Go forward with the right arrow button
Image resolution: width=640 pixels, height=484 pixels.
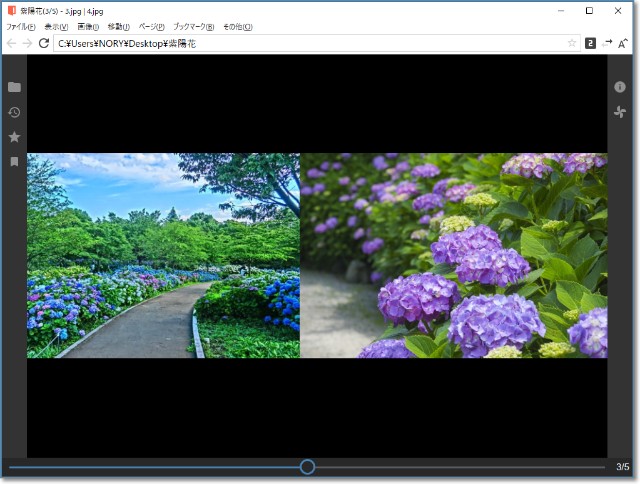tap(27, 44)
